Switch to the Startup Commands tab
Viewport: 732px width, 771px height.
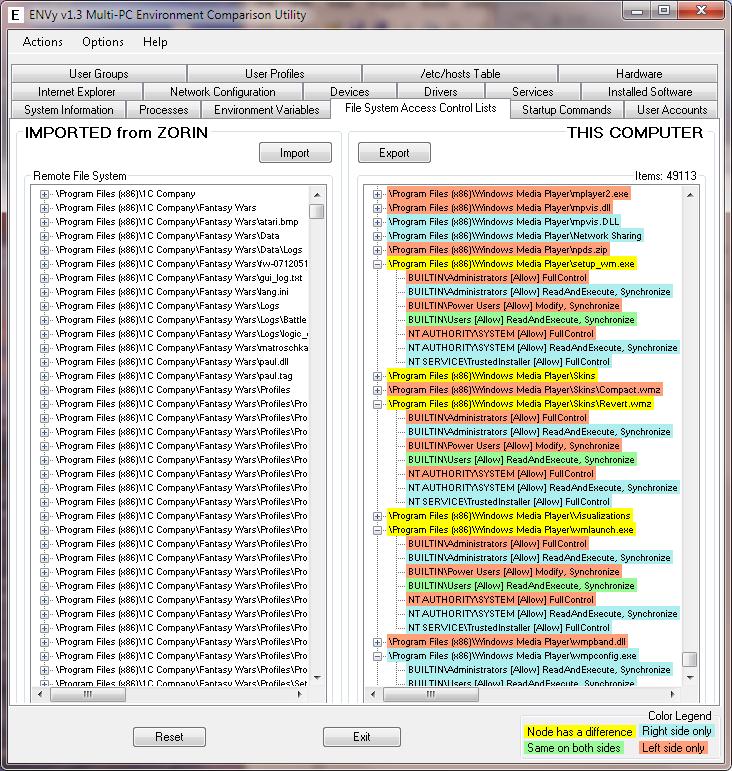566,110
